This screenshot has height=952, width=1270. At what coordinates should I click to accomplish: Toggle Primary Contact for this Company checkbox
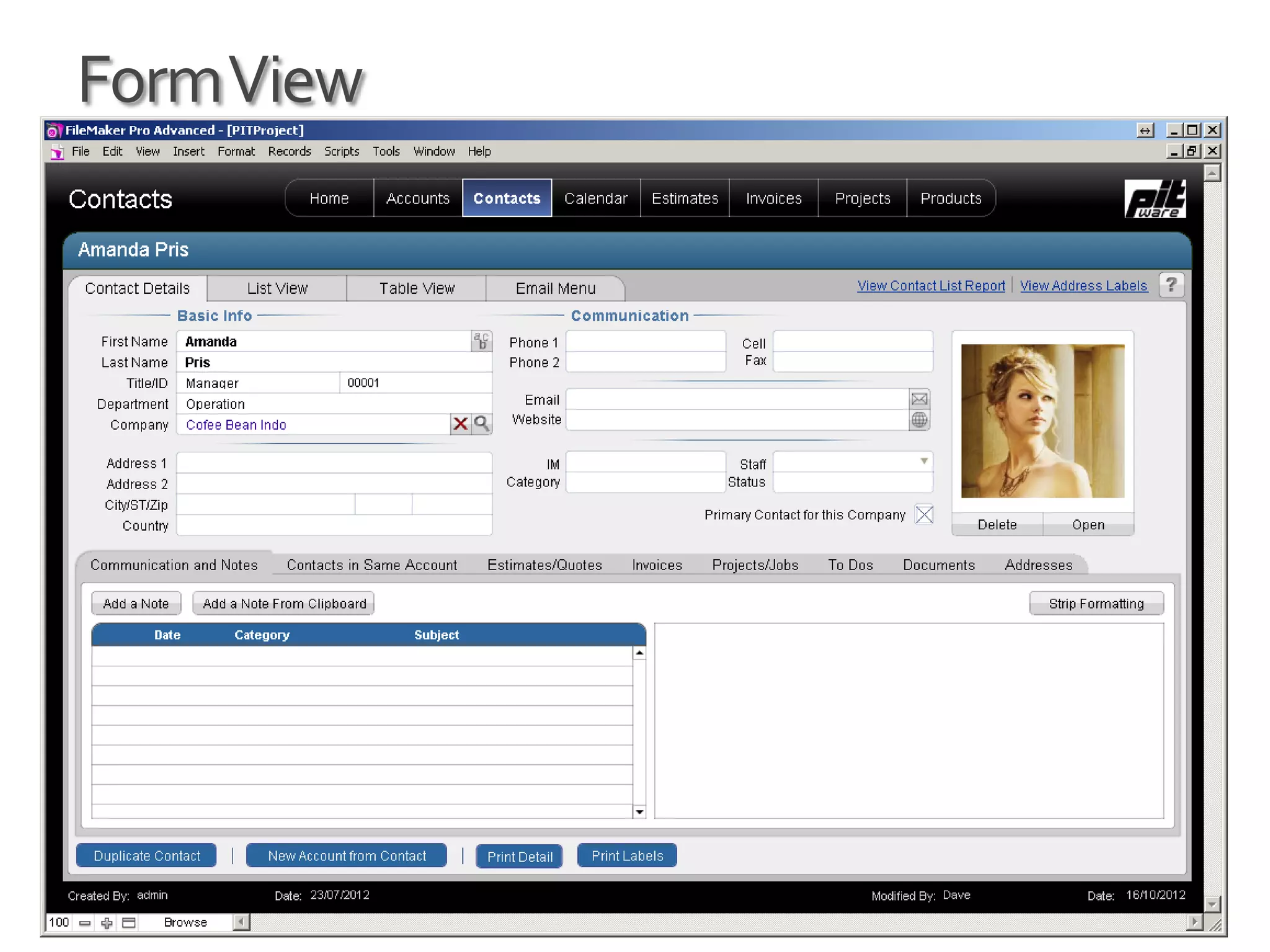[x=924, y=514]
